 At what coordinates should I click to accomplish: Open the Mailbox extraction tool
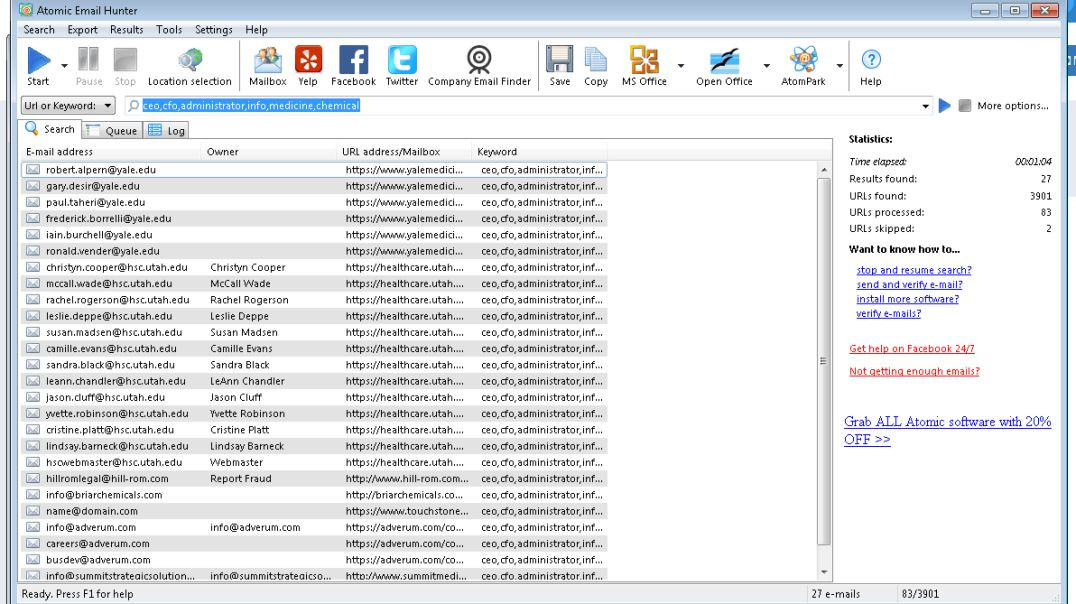(268, 66)
